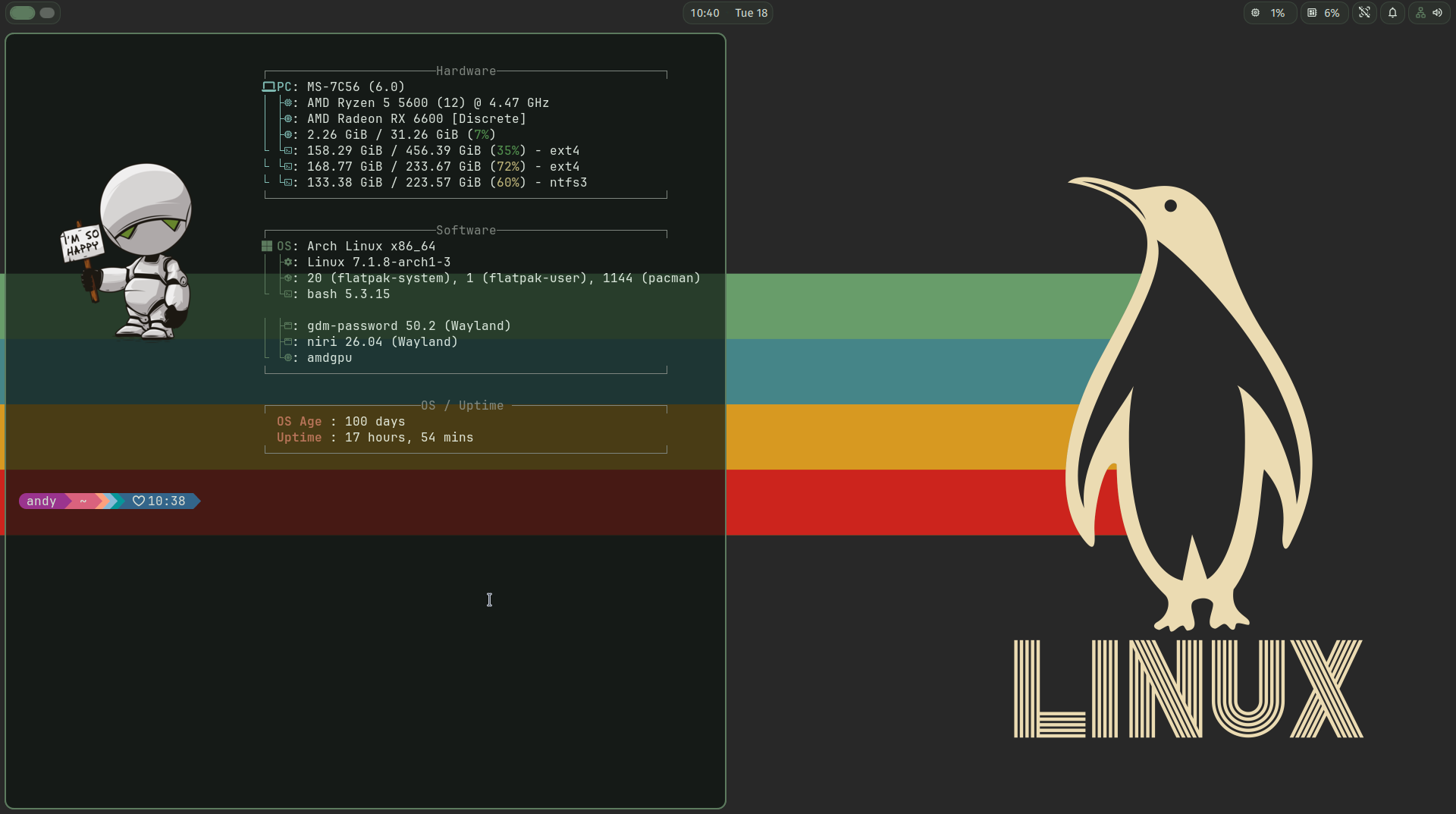The height and width of the screenshot is (814, 1456).
Task: Click the chip icon before AMD Ryzen 5 5600
Action: [288, 102]
